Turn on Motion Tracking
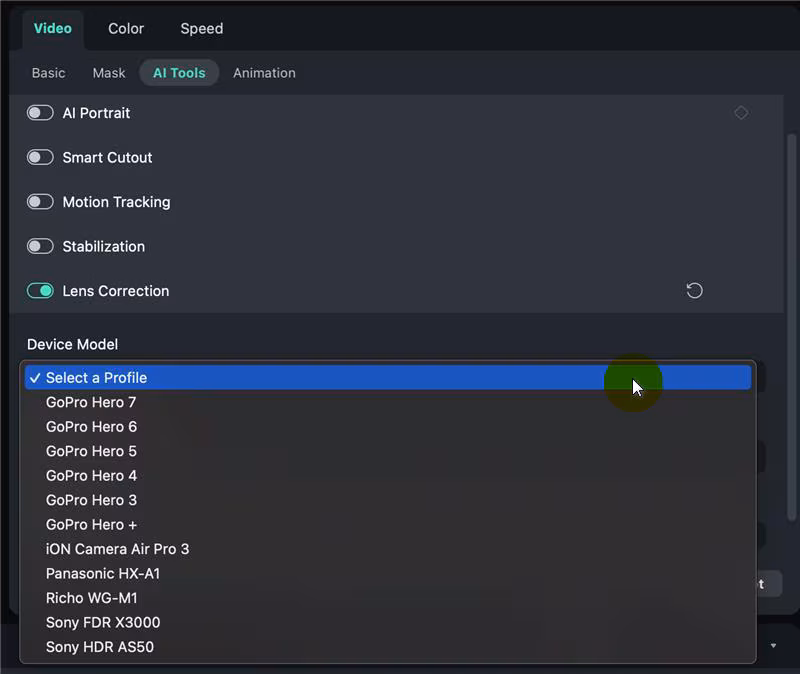The width and height of the screenshot is (800, 674). (40, 202)
